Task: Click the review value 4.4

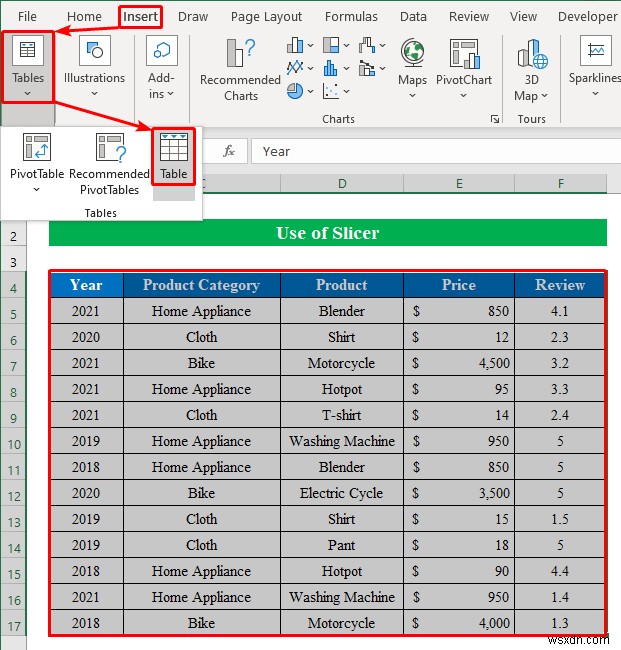Action: (x=560, y=571)
